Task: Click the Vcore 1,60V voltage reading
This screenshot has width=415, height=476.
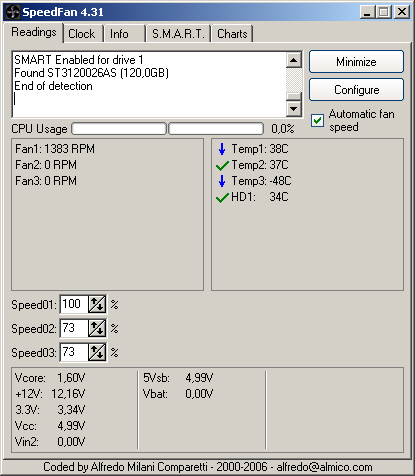Action: click(50, 378)
